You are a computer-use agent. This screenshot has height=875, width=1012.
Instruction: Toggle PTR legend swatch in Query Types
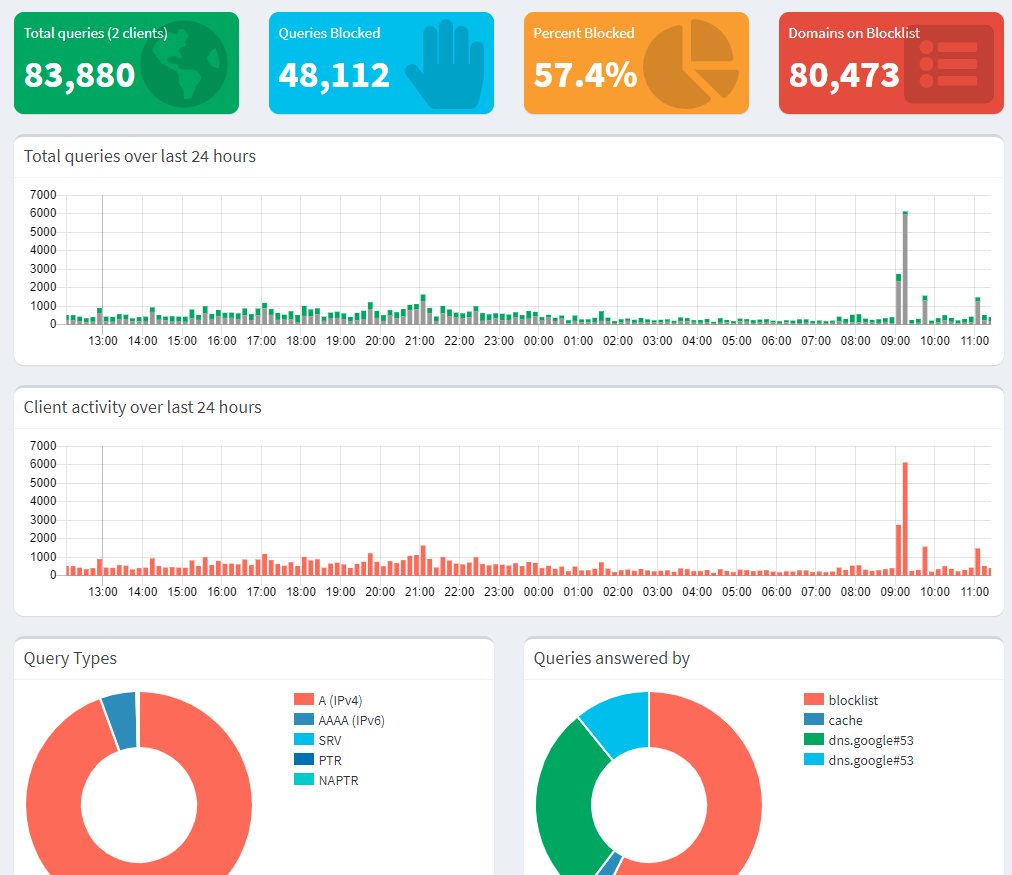304,759
